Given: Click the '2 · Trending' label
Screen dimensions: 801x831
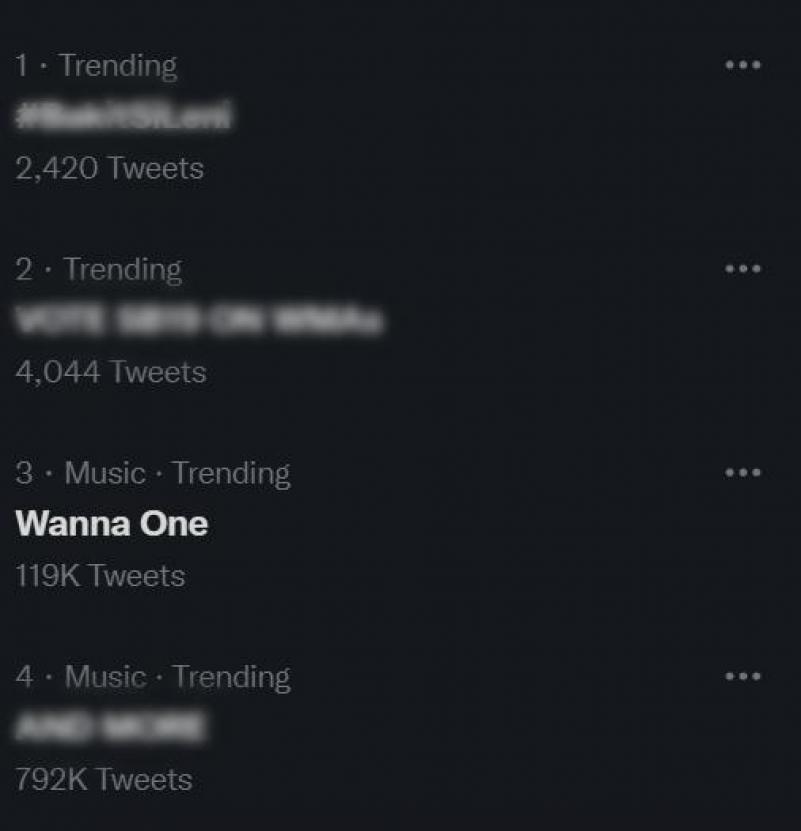Looking at the screenshot, I should tap(98, 270).
